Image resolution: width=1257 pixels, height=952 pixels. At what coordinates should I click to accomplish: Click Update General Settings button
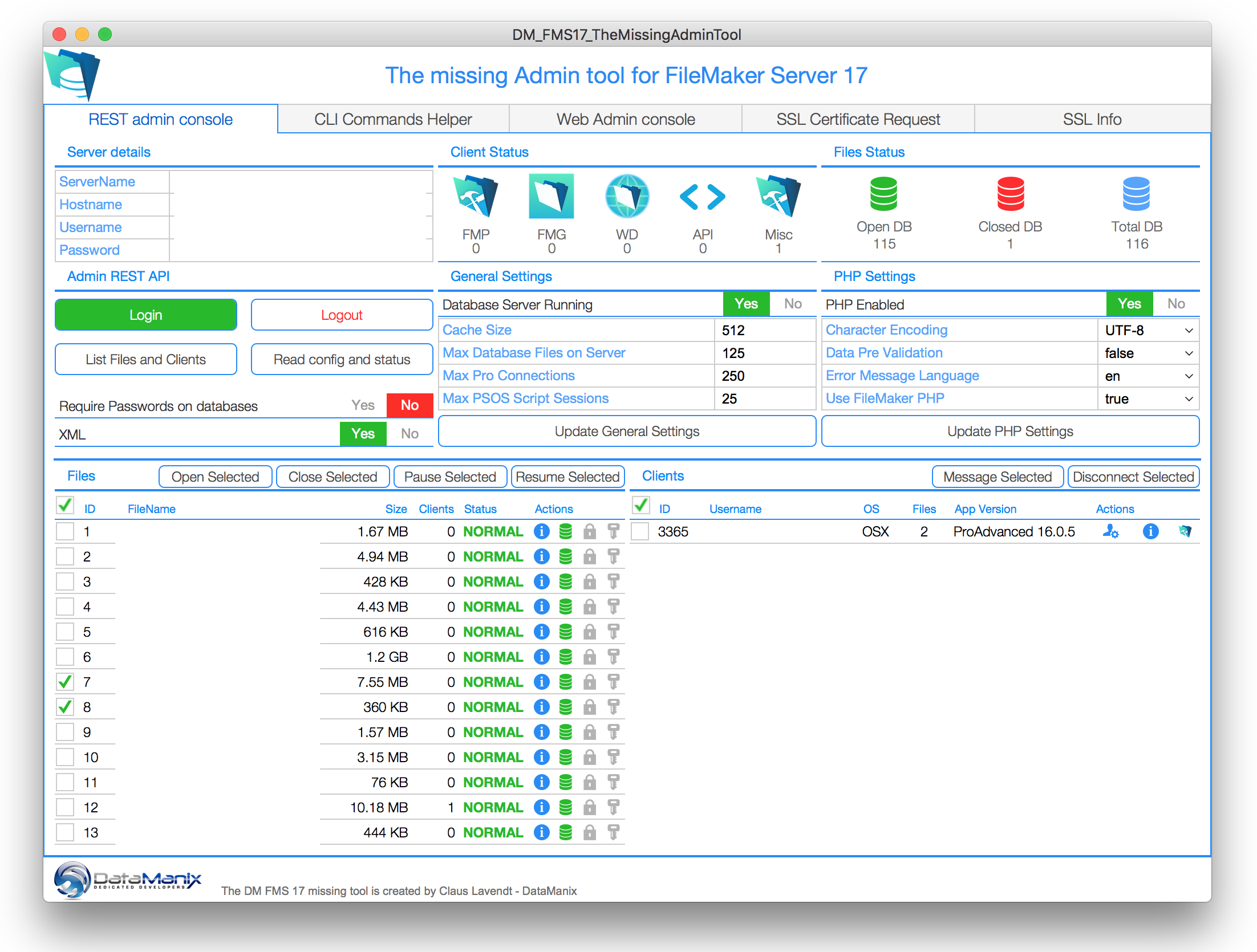tap(627, 431)
